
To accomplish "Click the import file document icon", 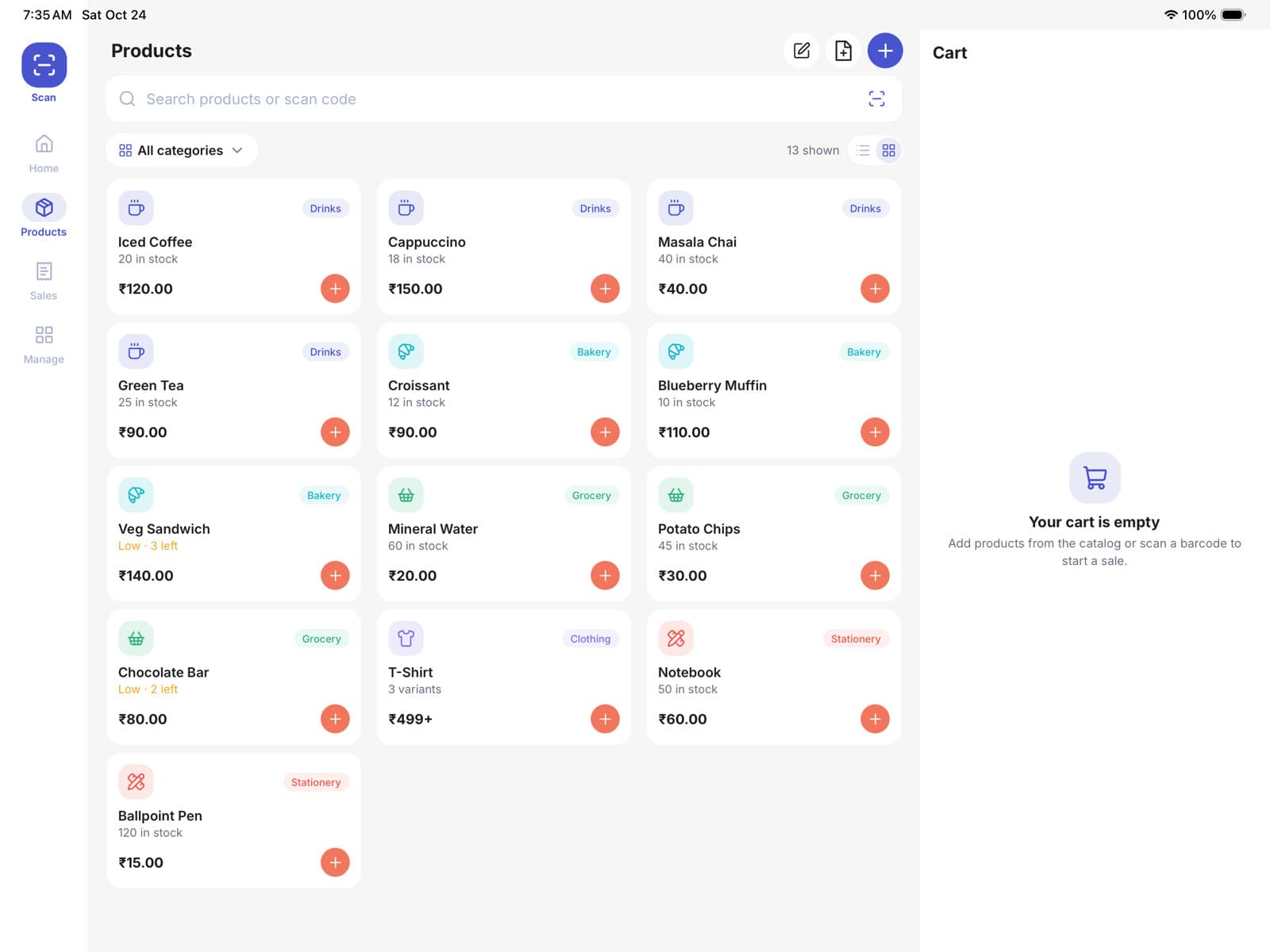I will pyautogui.click(x=843, y=51).
